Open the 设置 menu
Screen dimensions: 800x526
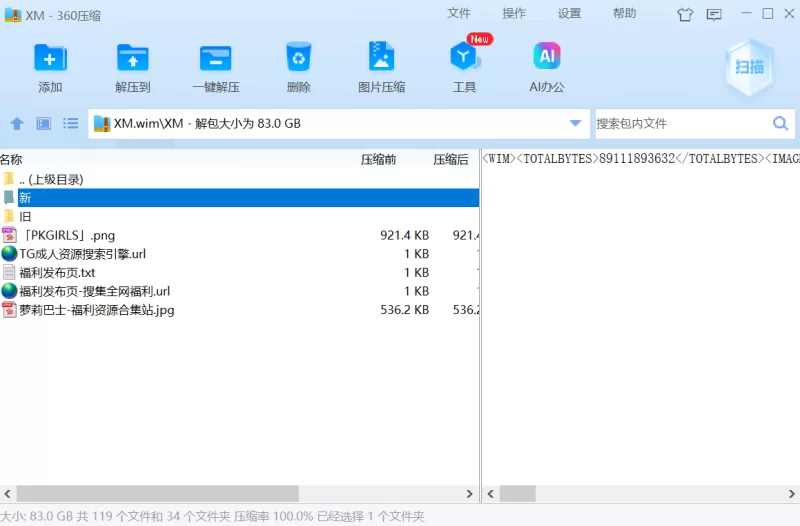(x=569, y=13)
